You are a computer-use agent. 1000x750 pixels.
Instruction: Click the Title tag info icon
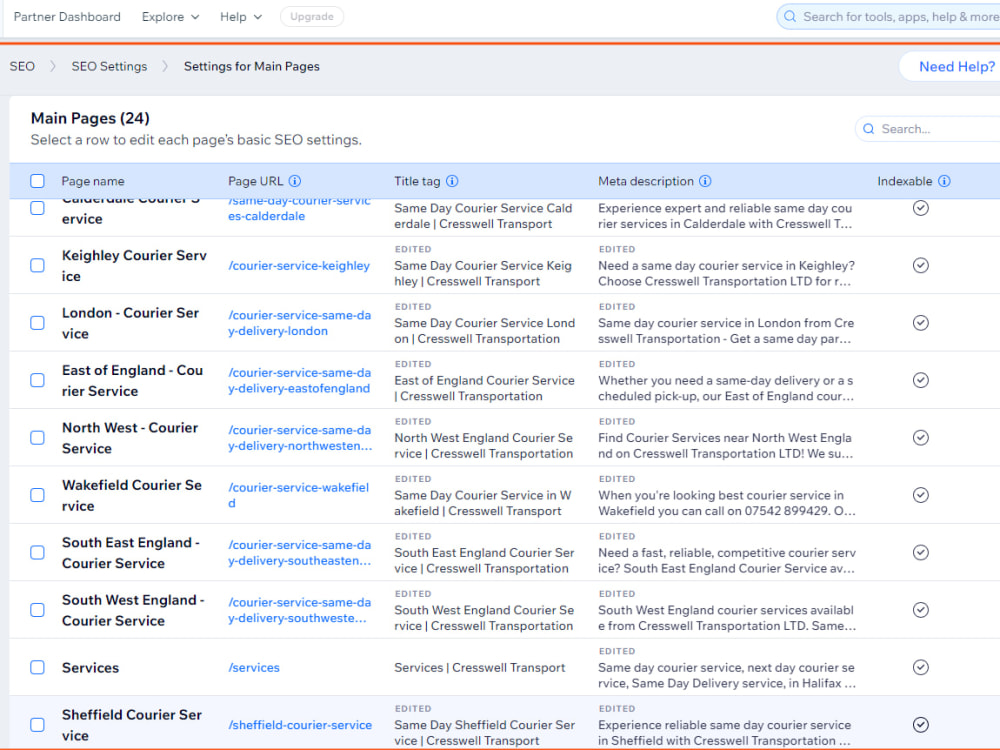click(452, 181)
